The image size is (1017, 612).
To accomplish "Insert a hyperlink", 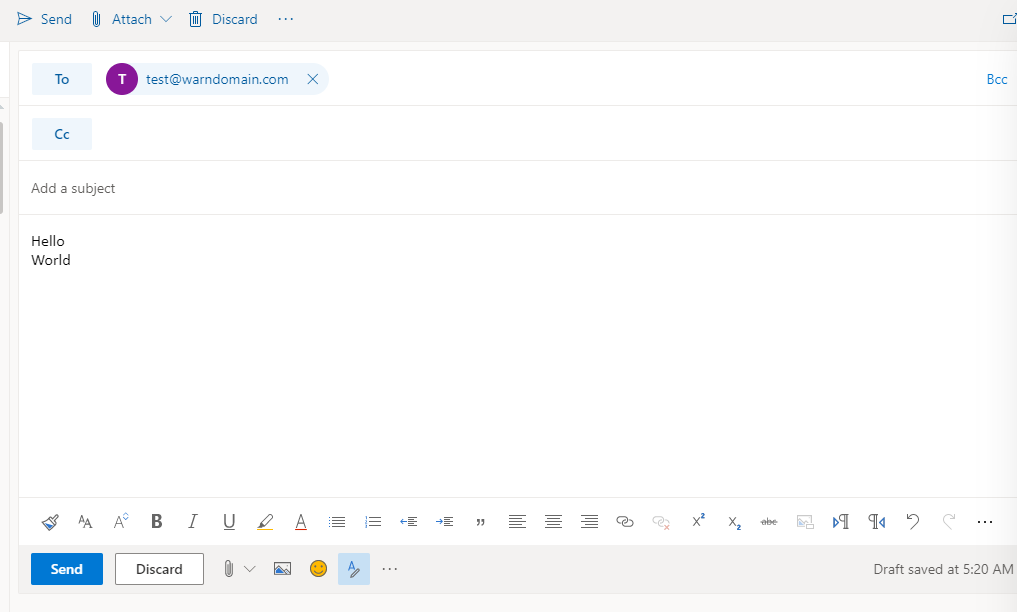I will pos(625,521).
